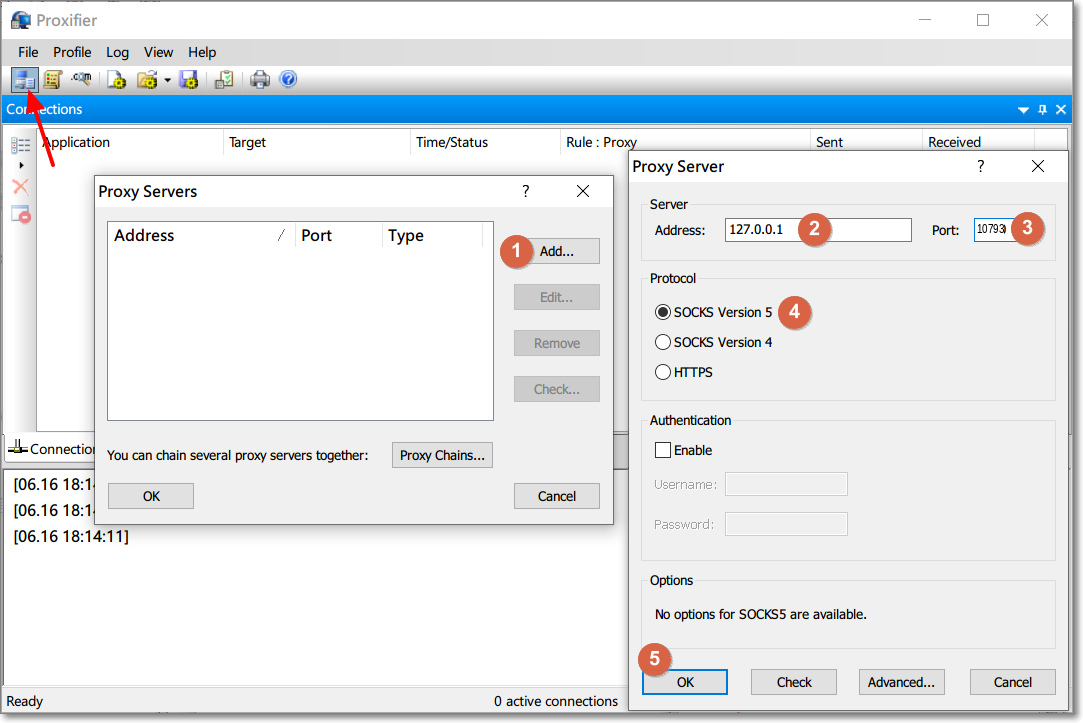Close the Connections pane
The image size is (1083, 723).
click(1061, 109)
